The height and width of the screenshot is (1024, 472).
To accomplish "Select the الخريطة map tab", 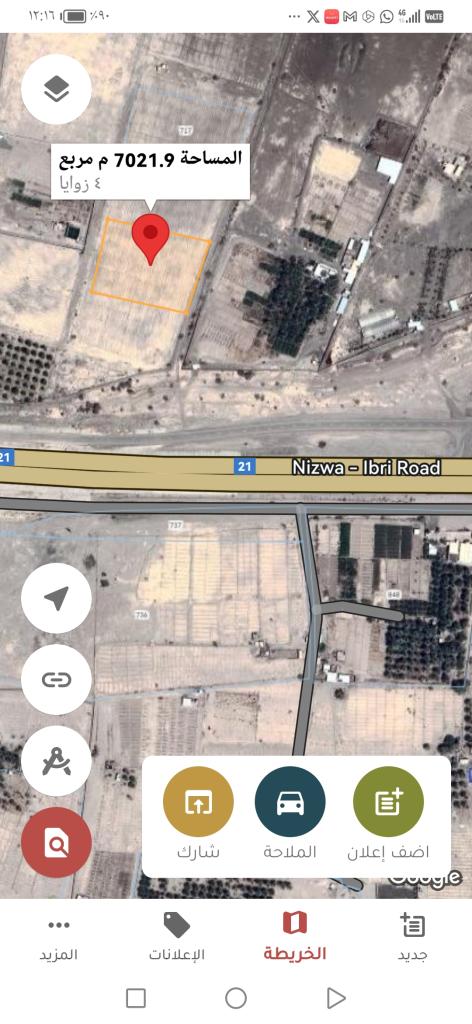I will (294, 939).
